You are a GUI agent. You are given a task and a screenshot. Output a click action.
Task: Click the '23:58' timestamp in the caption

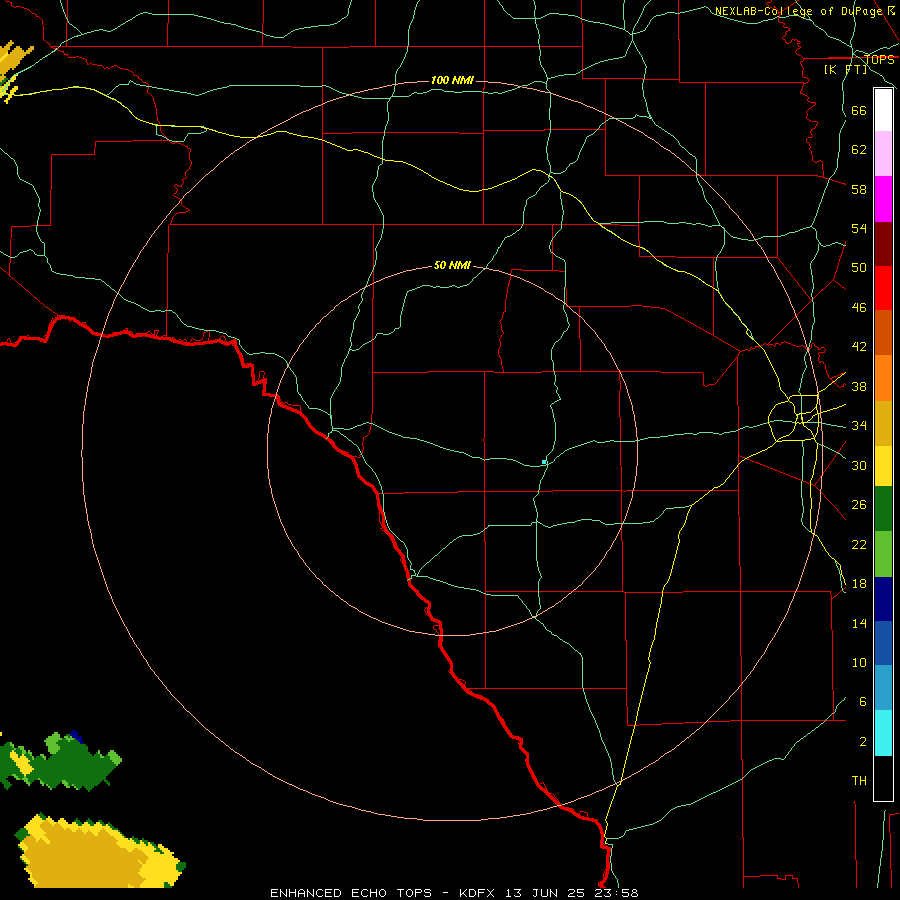(x=617, y=893)
